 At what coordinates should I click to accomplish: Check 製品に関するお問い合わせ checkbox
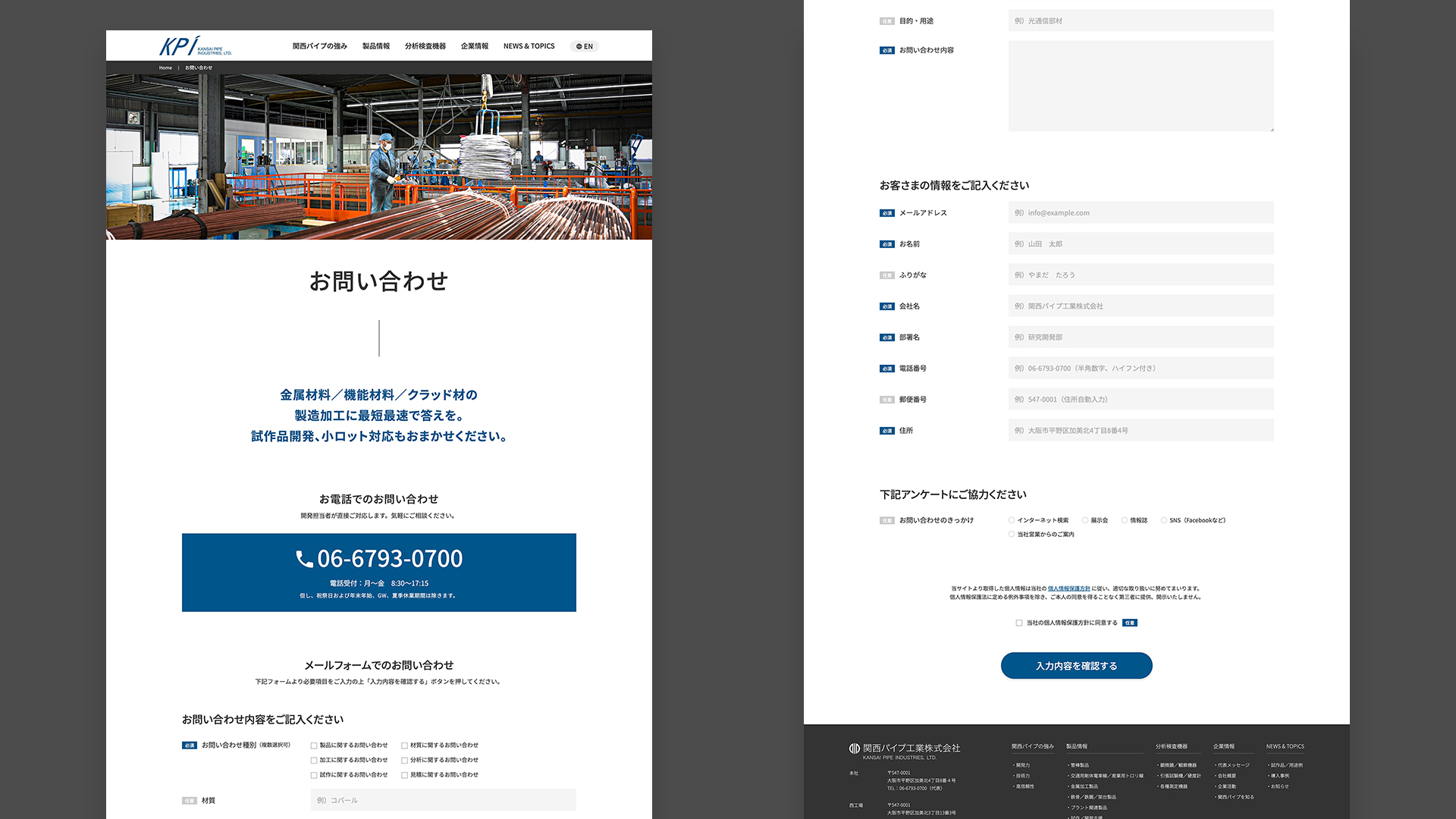click(314, 745)
